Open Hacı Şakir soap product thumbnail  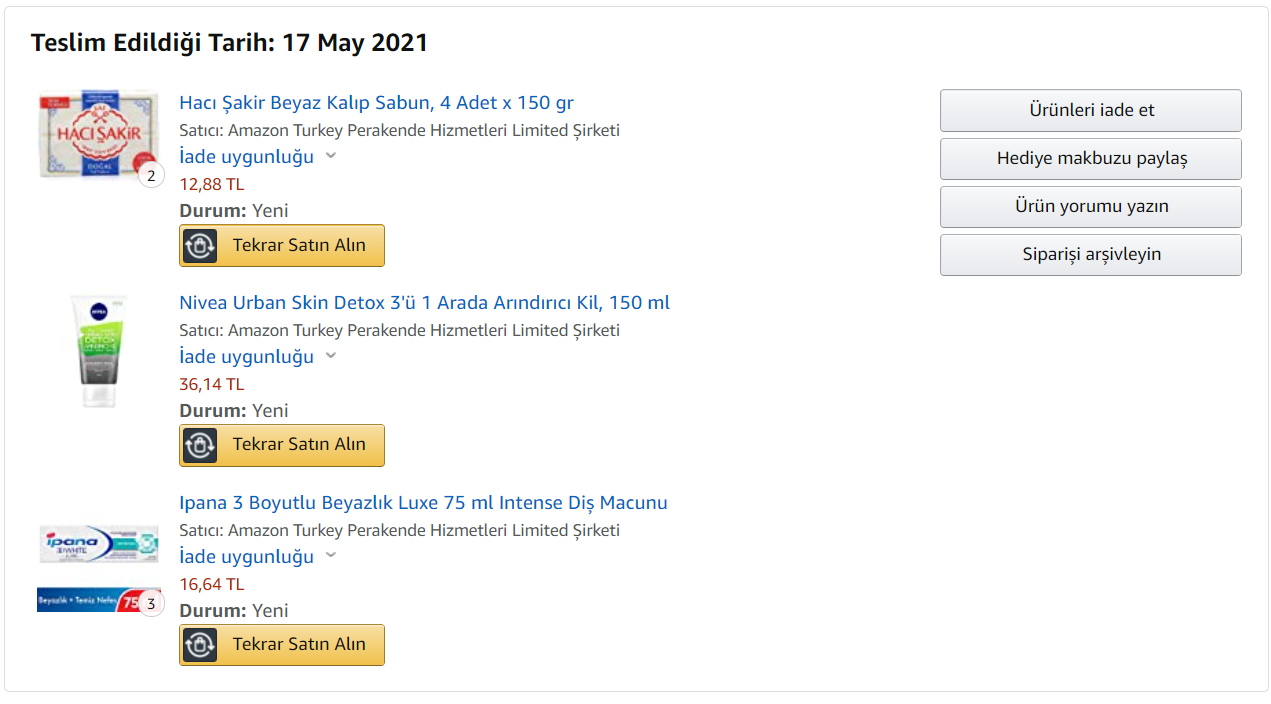point(98,134)
